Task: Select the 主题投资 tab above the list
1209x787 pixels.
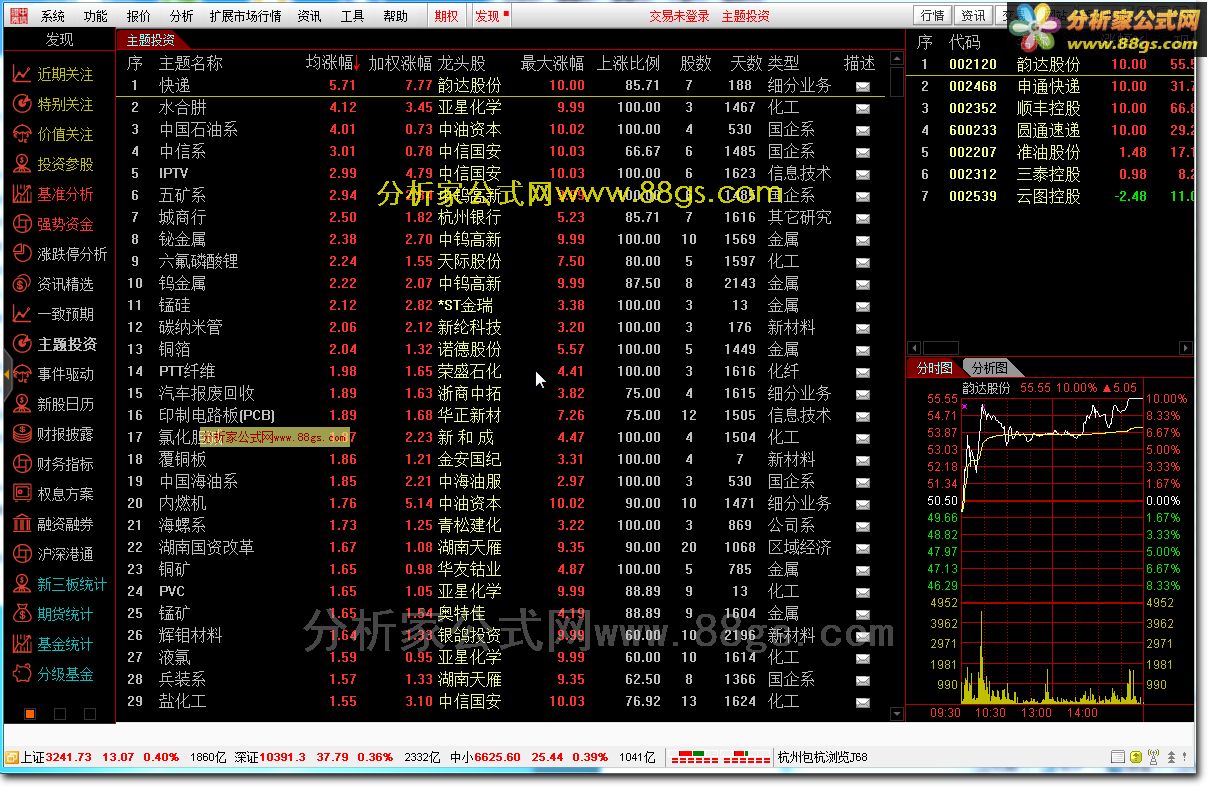Action: 150,40
